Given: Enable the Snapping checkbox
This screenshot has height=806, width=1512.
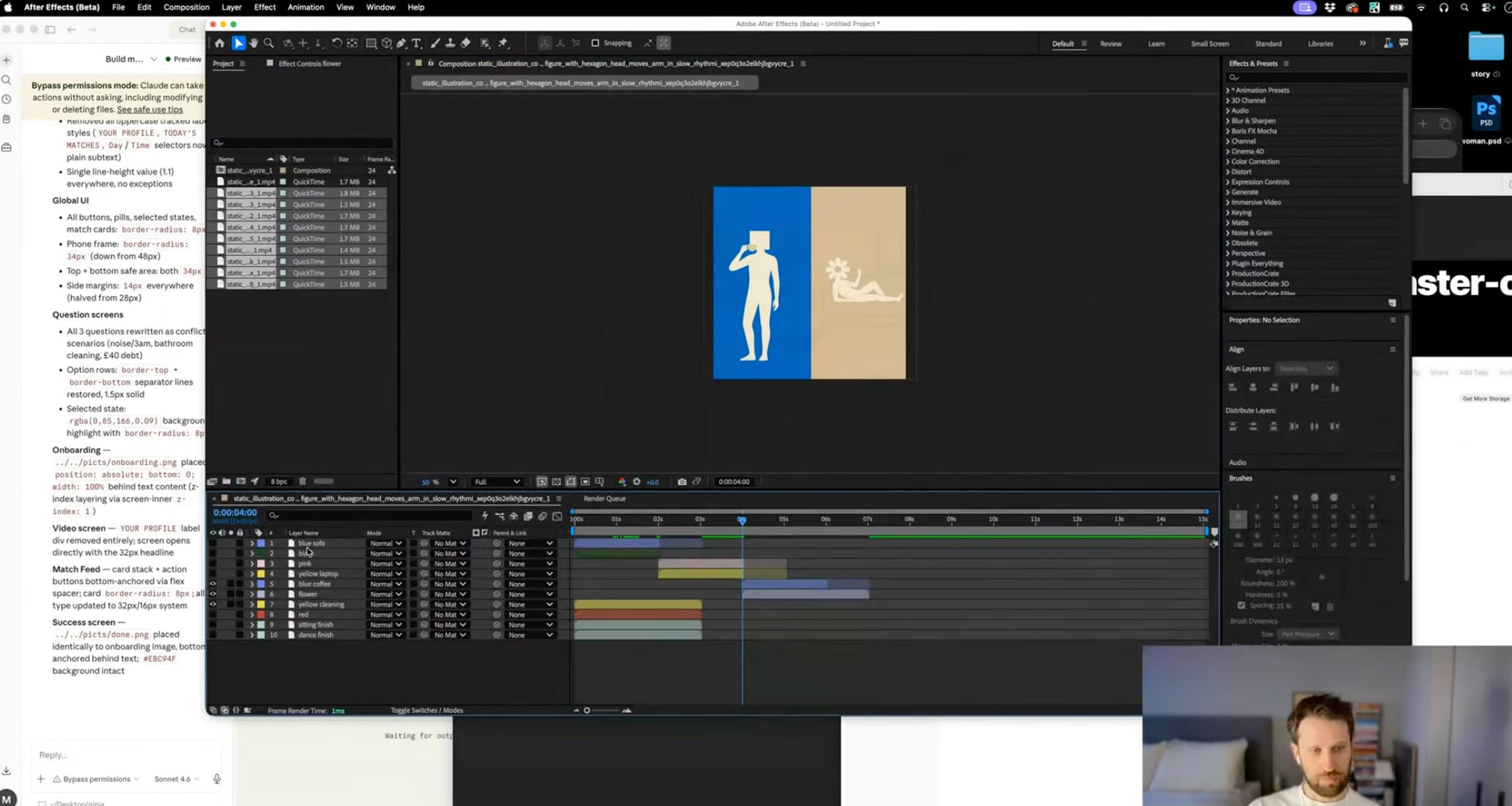Looking at the screenshot, I should tap(595, 43).
